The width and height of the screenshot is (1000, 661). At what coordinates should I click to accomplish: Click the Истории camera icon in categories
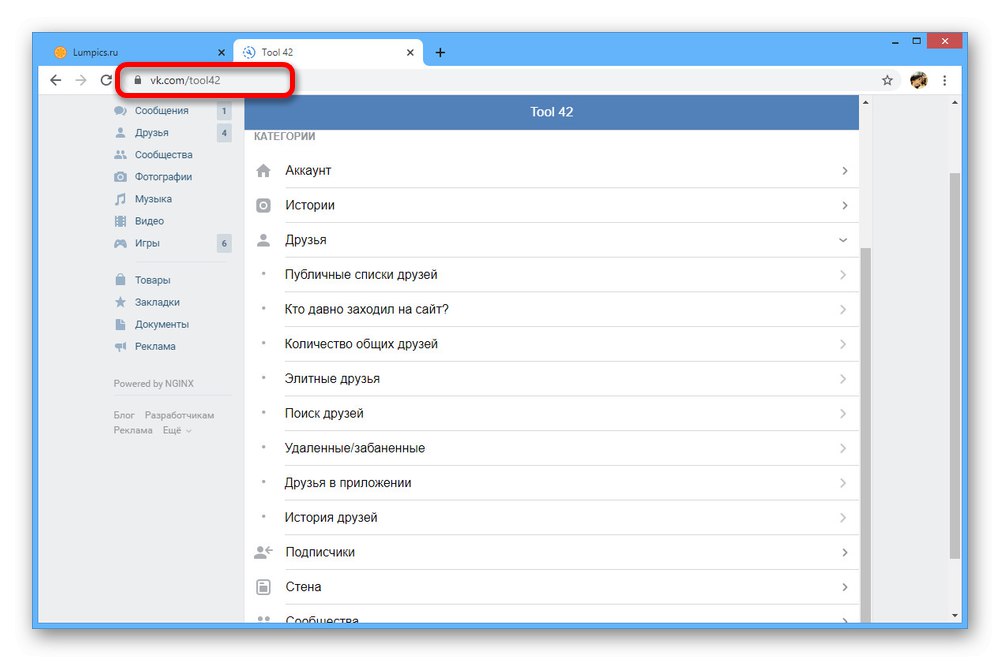click(x=263, y=205)
